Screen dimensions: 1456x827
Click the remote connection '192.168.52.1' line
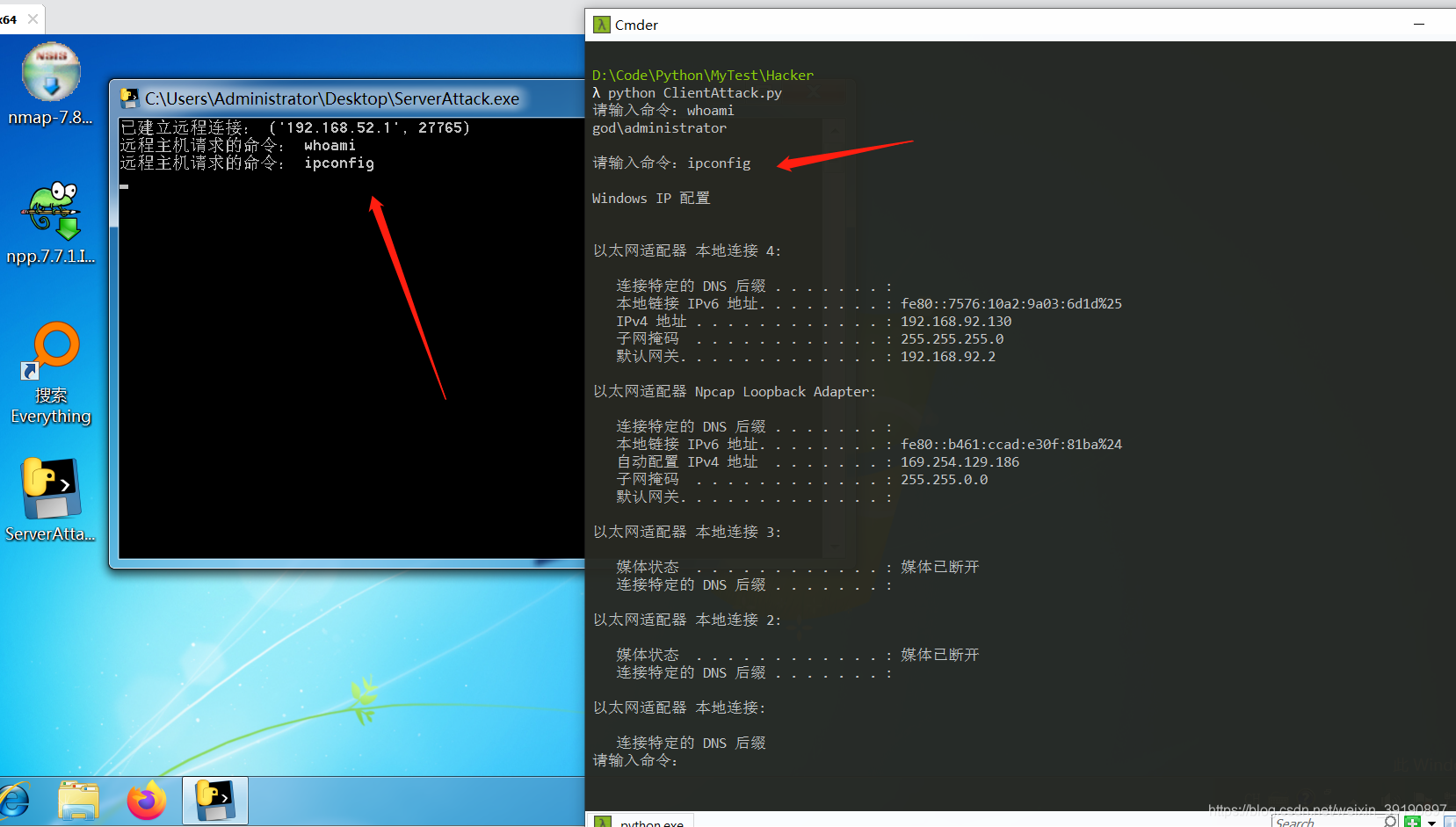pos(295,128)
